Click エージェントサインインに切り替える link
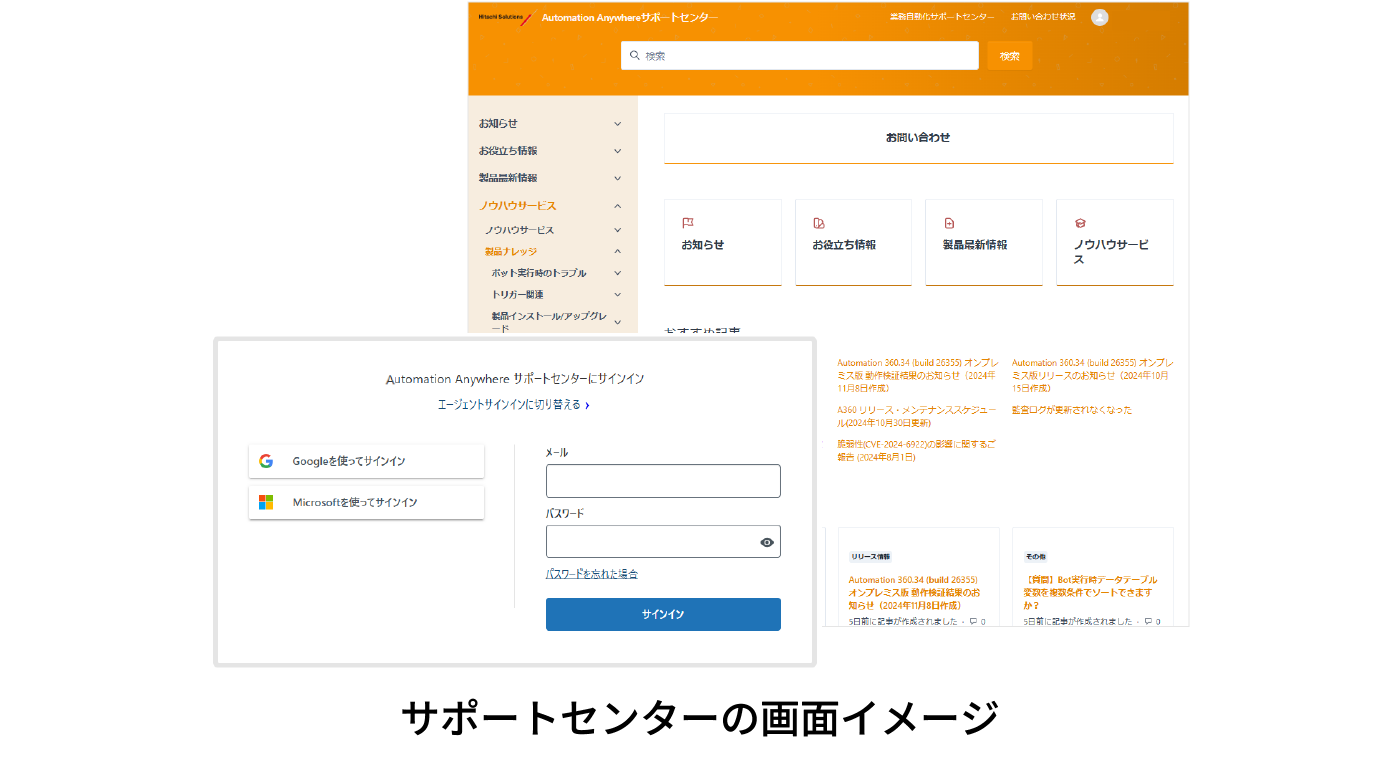This screenshot has width=1400, height=768. coord(514,405)
